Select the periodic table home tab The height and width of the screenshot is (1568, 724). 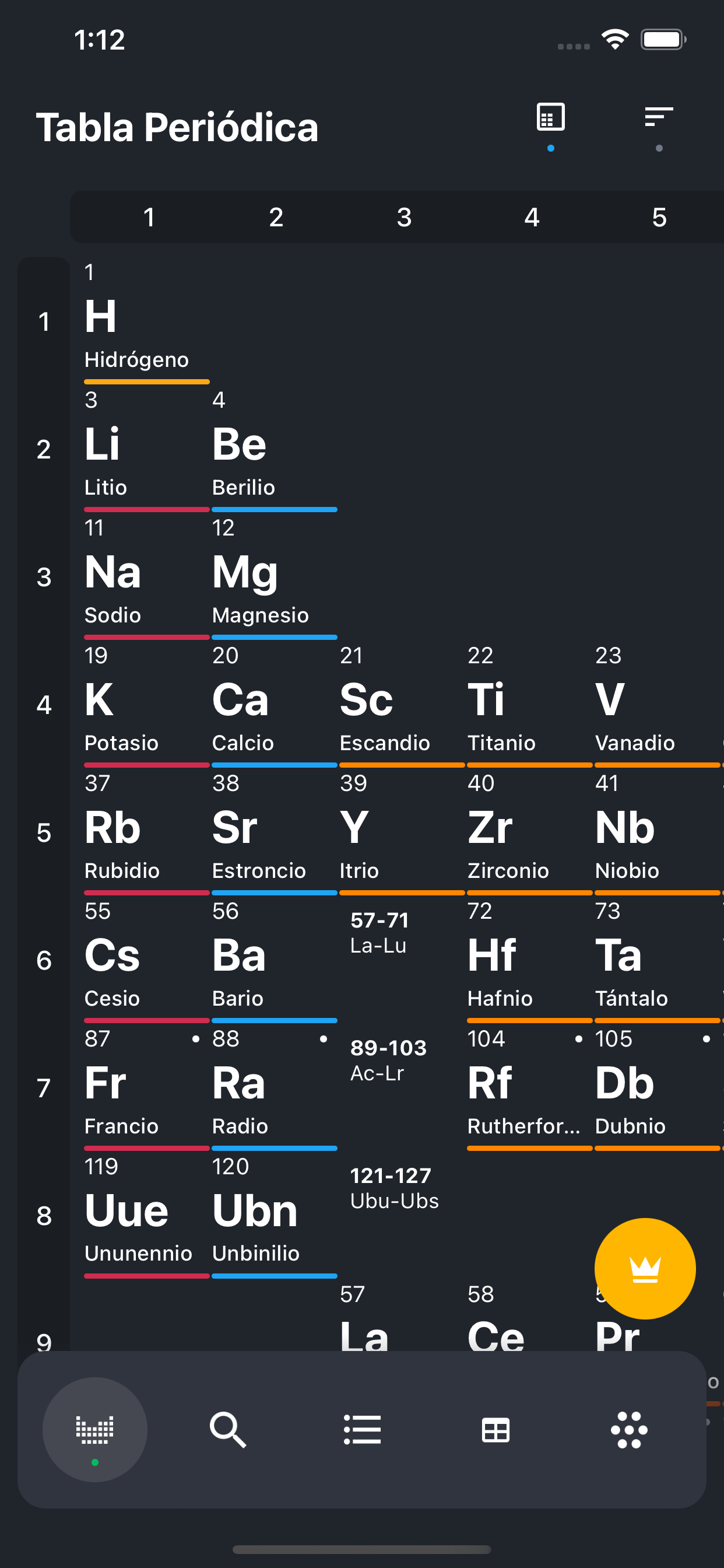[x=95, y=1430]
